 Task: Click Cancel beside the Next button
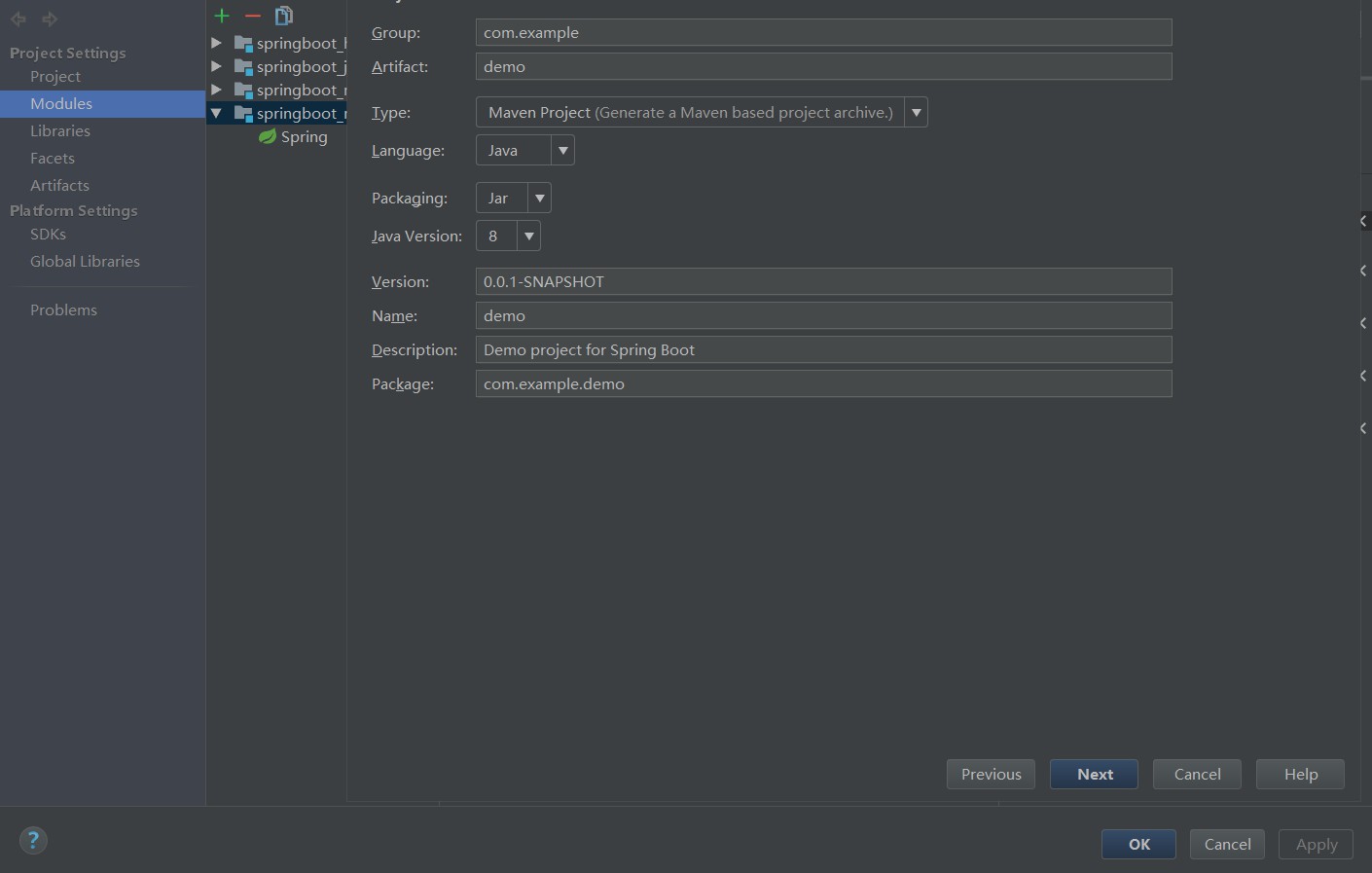[1197, 775]
